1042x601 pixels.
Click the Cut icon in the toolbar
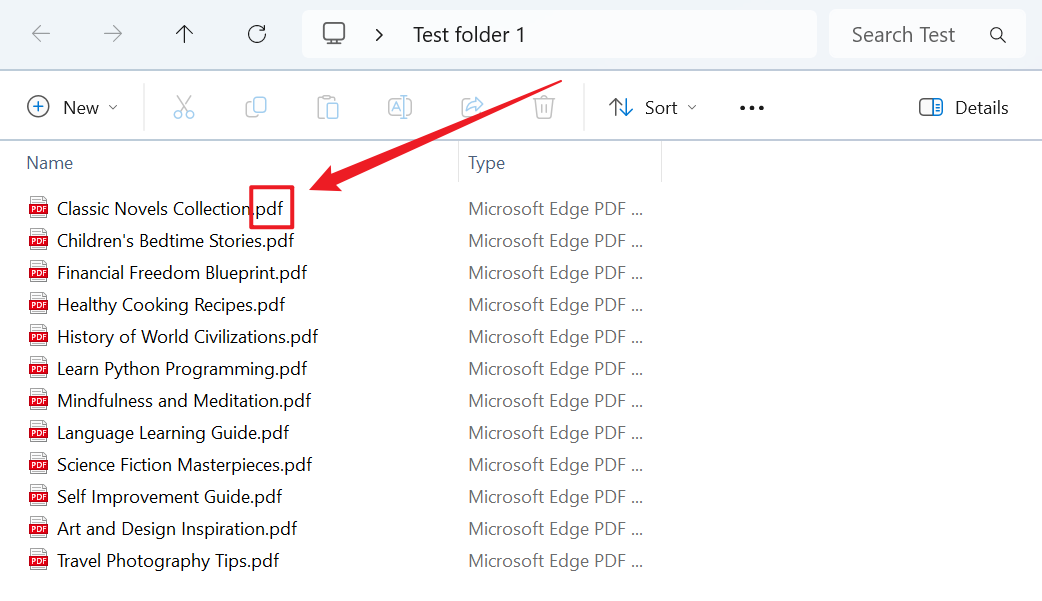point(184,107)
